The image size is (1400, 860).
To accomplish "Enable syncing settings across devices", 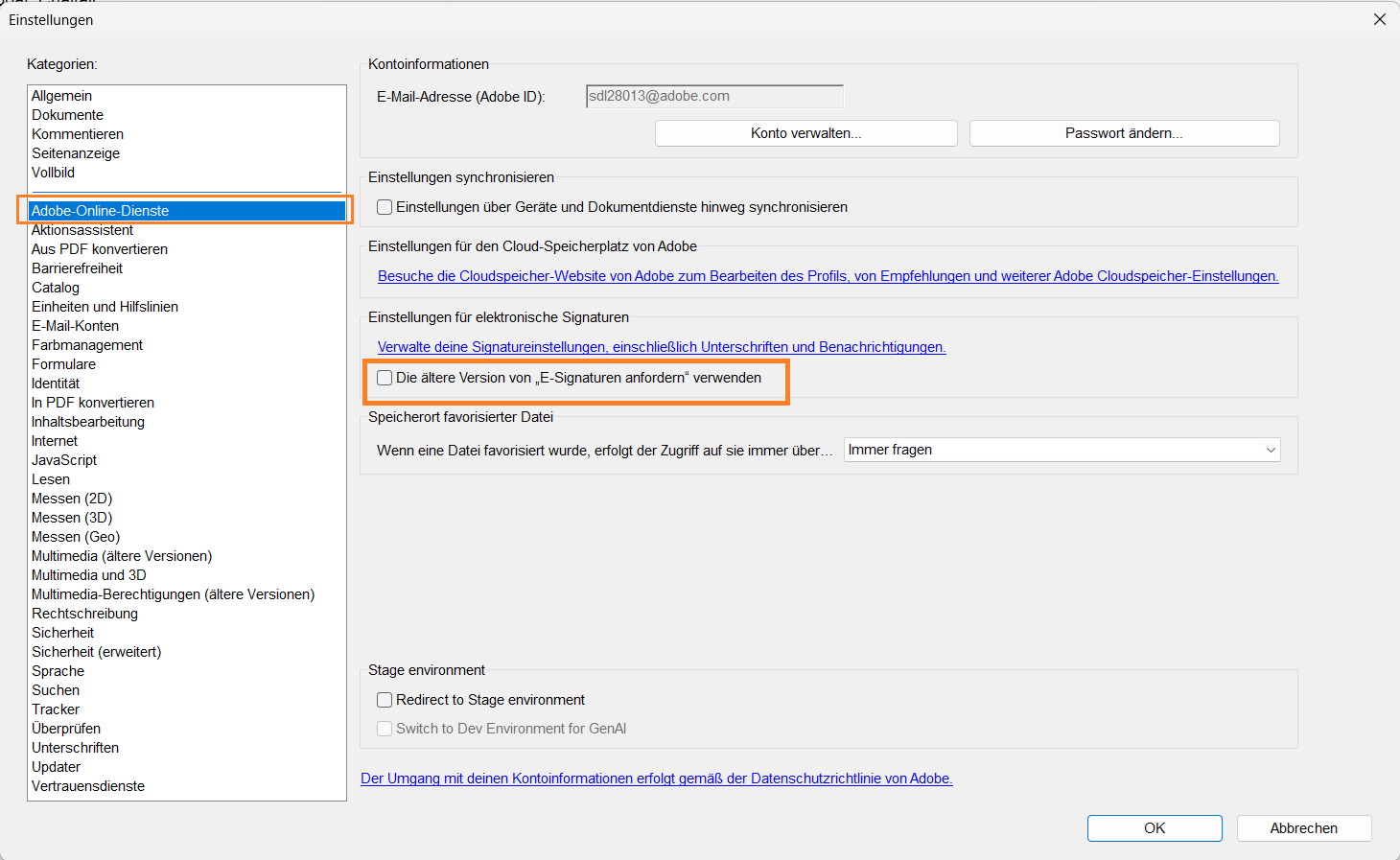I will [385, 206].
